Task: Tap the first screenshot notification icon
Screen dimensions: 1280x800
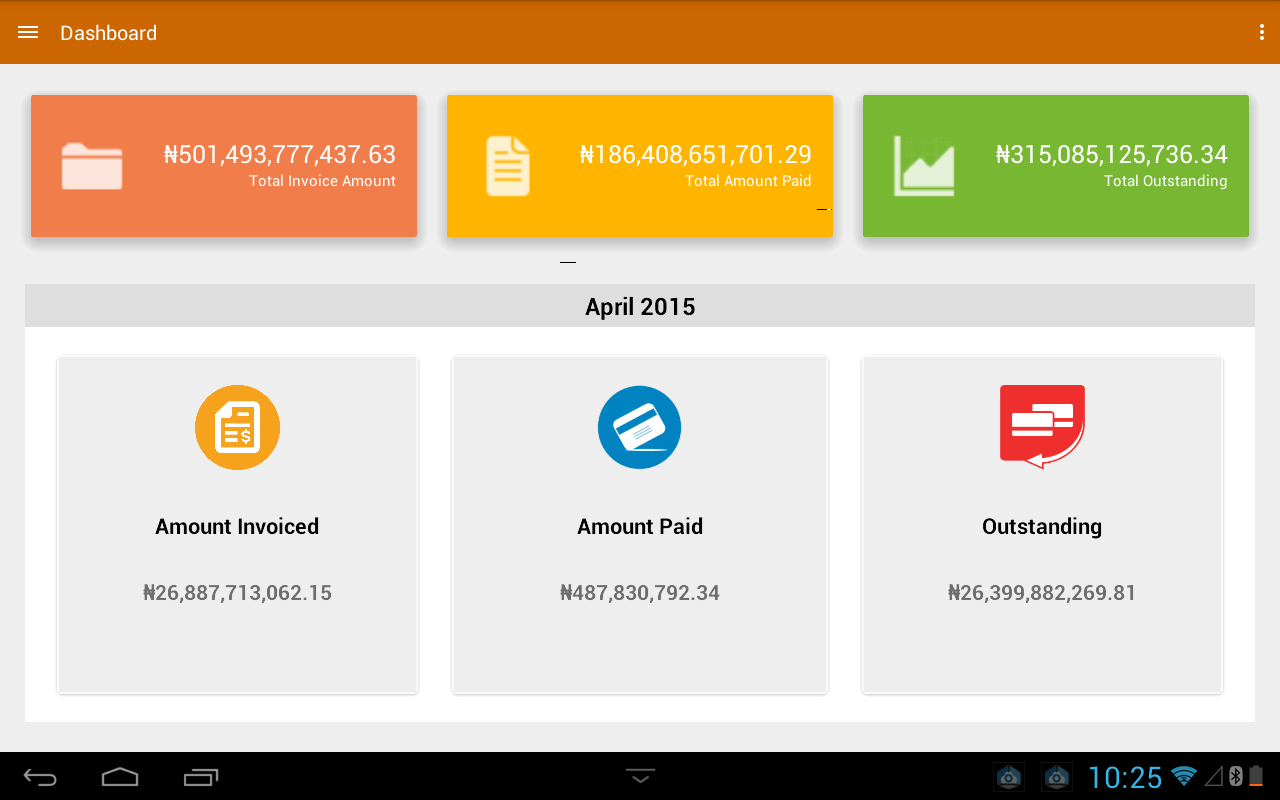Action: tap(1008, 776)
